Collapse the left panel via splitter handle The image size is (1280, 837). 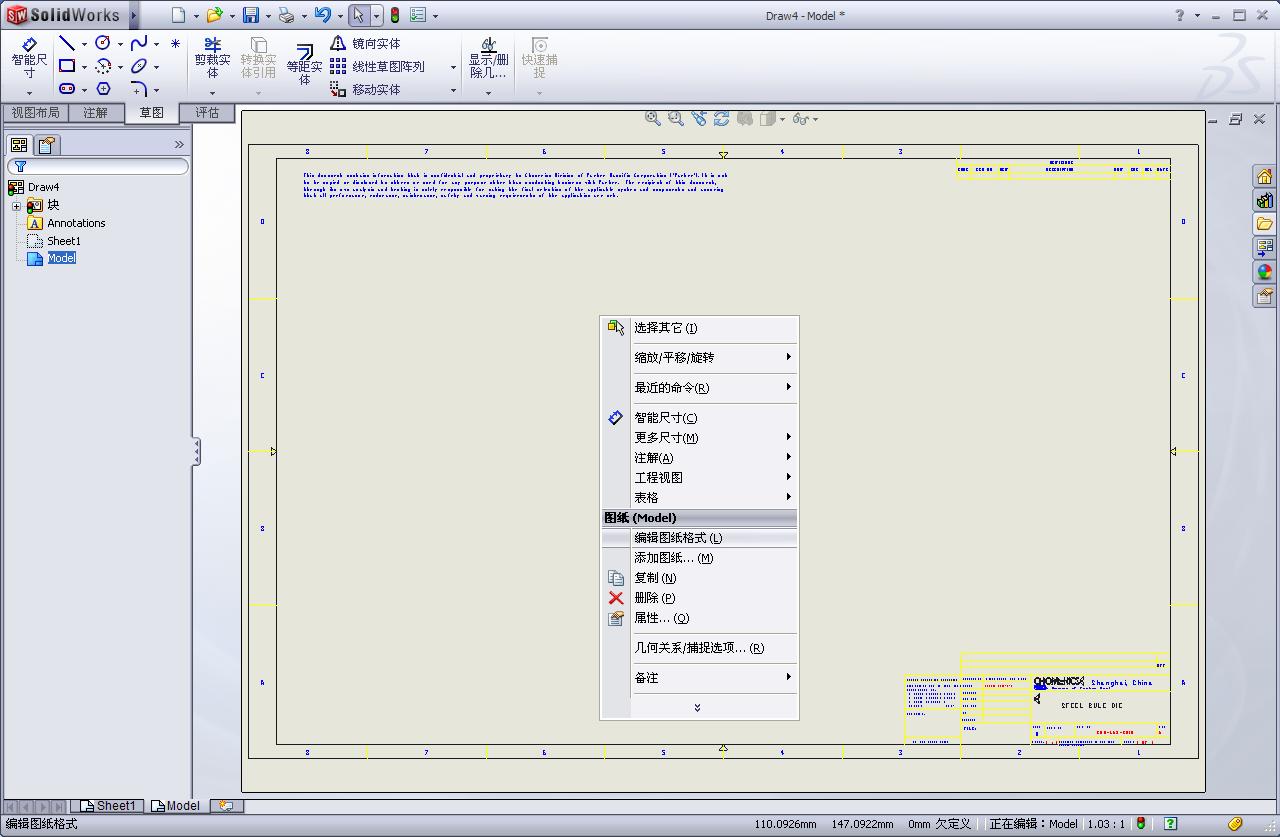click(x=196, y=451)
